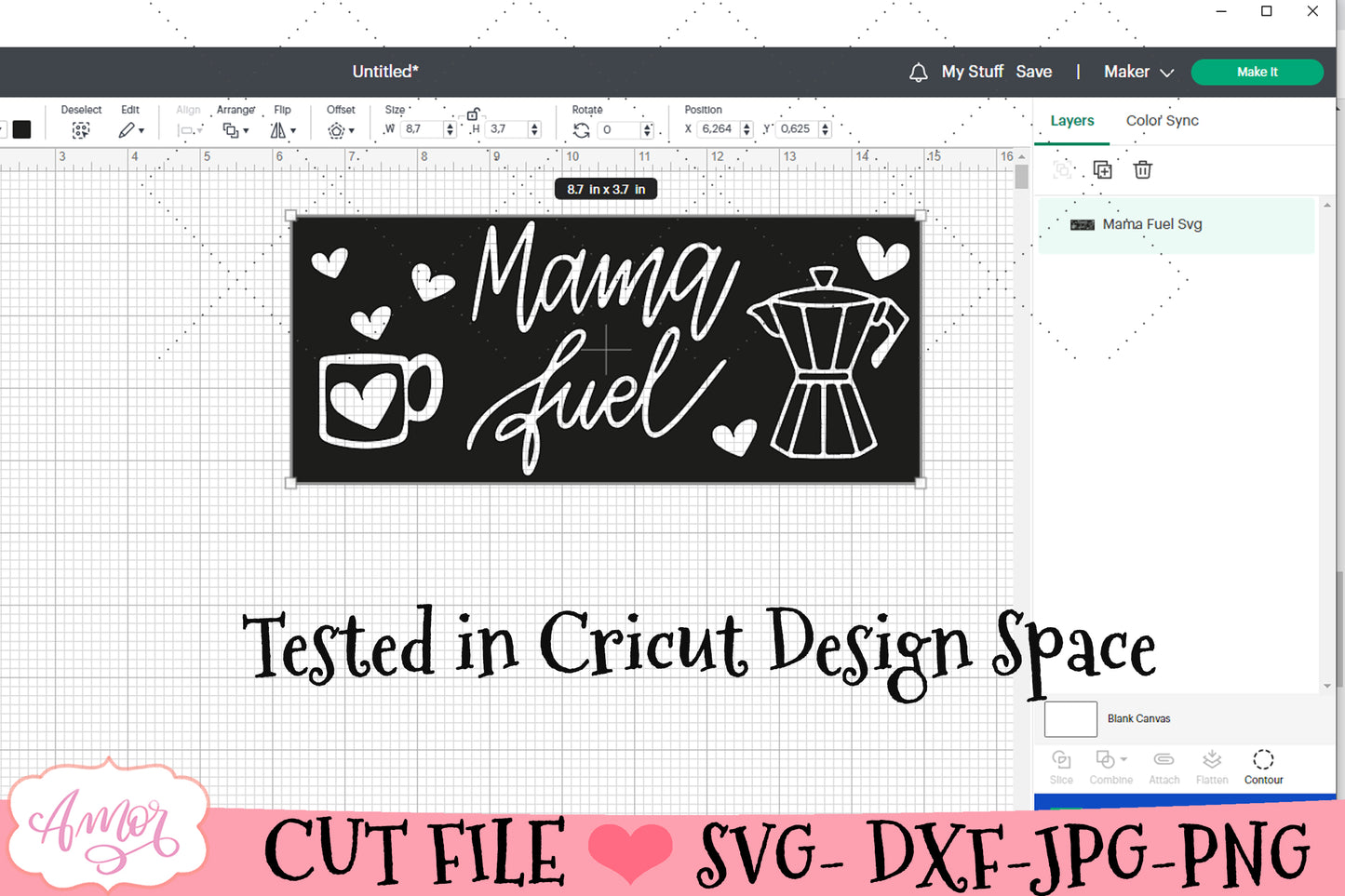1345x896 pixels.
Task: Click the Slice tool
Action: 1061,768
